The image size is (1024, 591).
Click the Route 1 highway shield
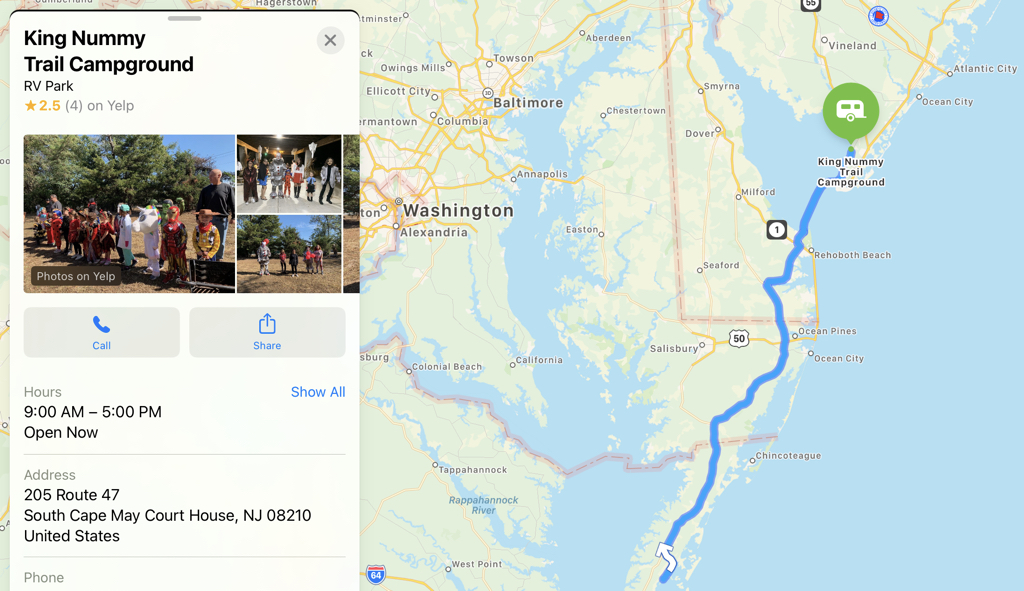click(x=776, y=230)
